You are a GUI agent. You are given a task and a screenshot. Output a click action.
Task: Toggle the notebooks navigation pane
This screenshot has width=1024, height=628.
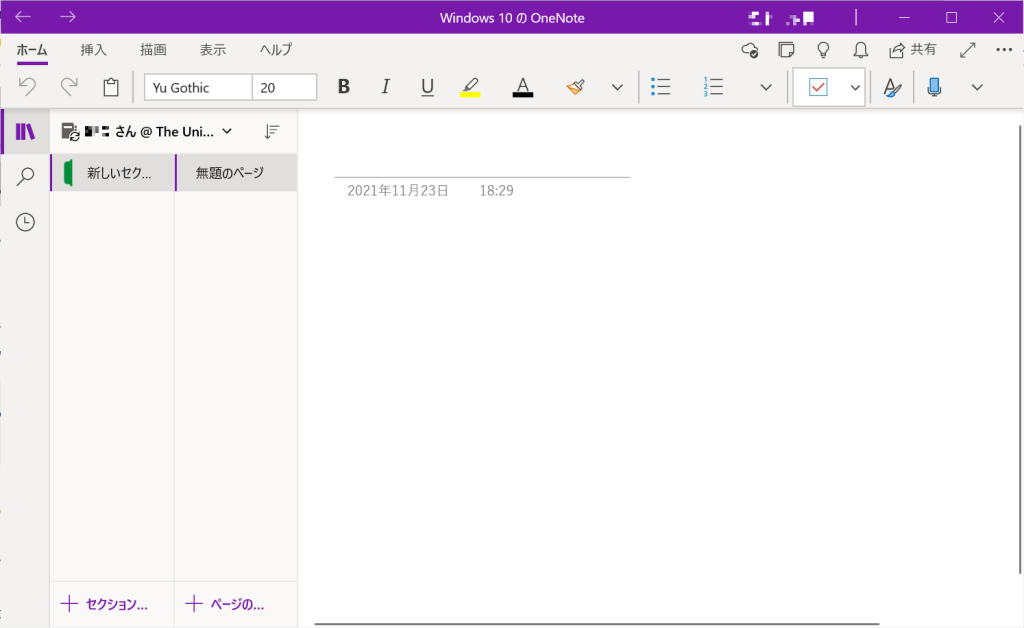(x=25, y=132)
